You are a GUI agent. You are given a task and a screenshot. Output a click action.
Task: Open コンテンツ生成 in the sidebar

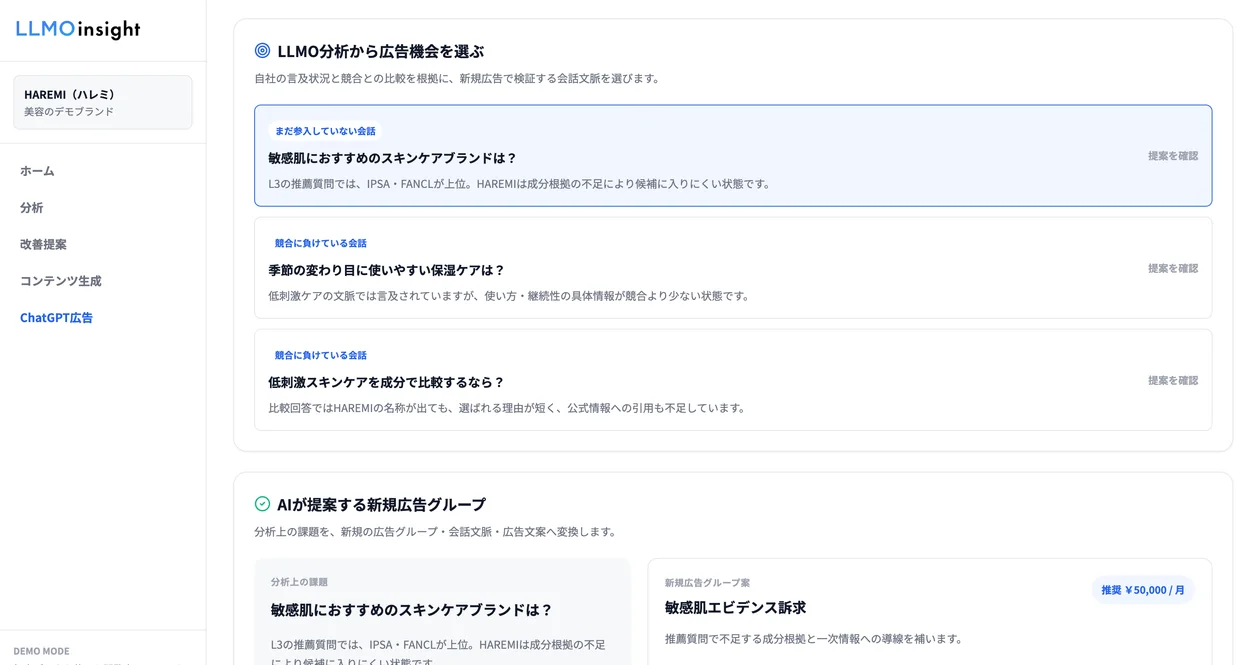(61, 281)
